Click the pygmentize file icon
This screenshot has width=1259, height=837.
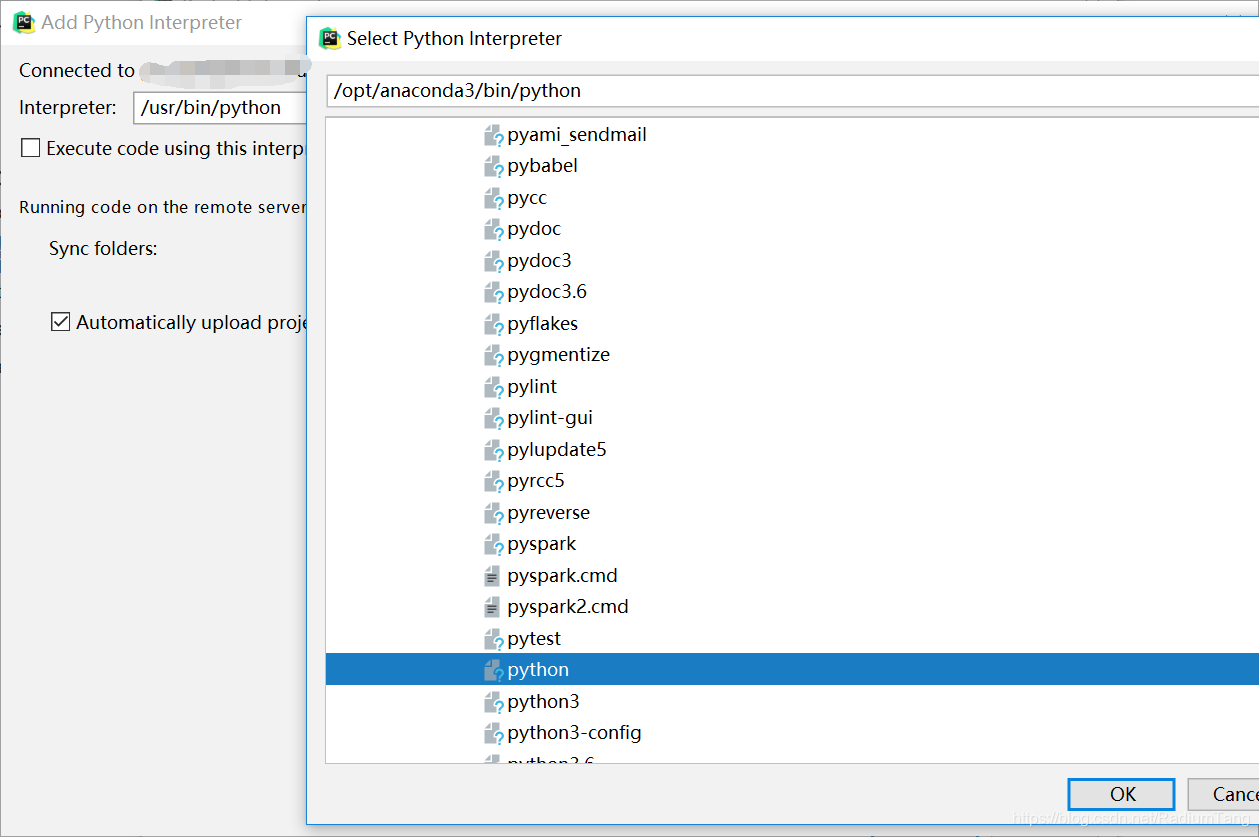click(x=493, y=355)
